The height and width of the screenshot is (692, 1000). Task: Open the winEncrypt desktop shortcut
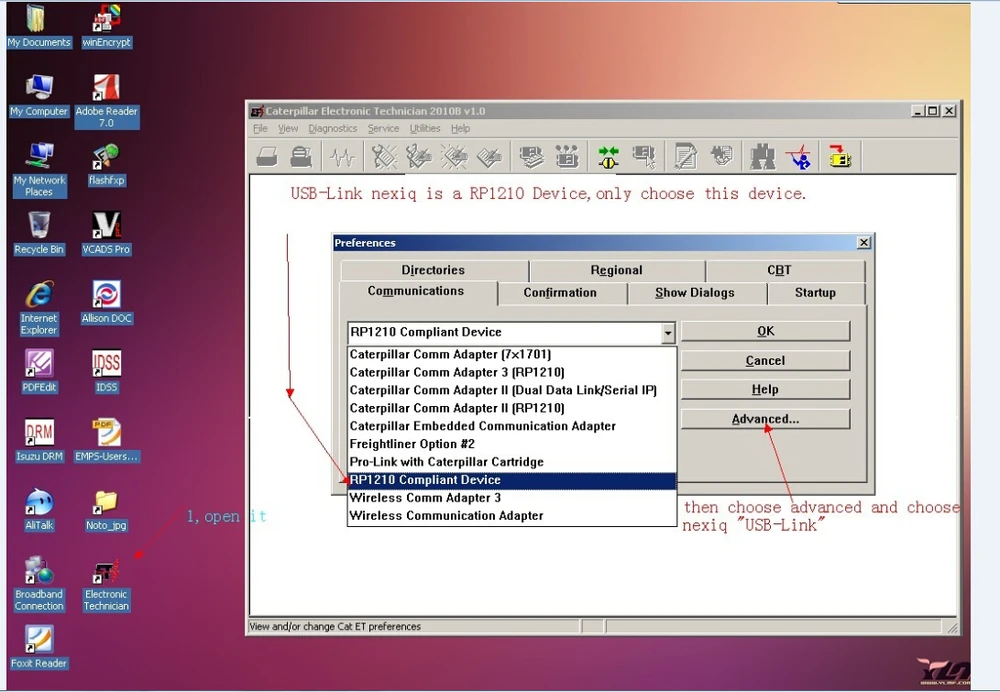(107, 26)
